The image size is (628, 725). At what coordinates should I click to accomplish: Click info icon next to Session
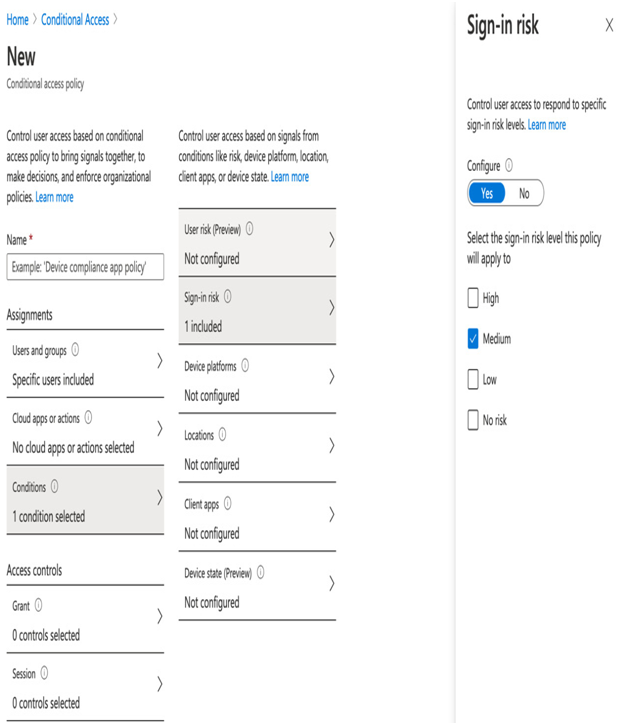[x=44, y=673]
